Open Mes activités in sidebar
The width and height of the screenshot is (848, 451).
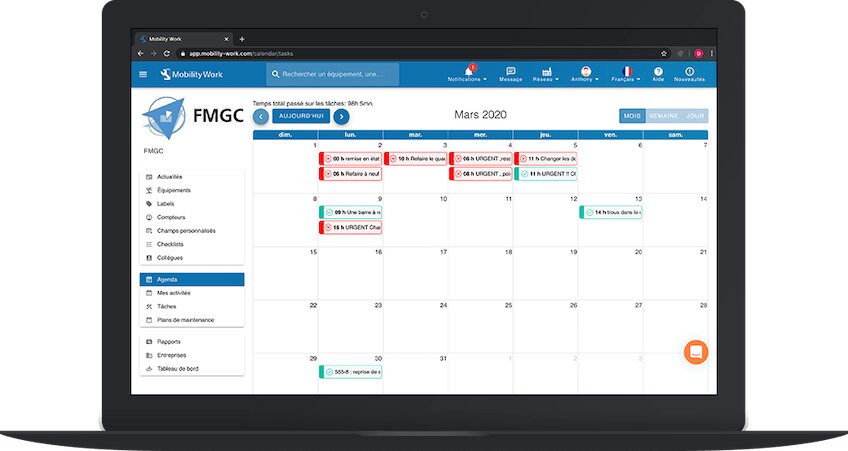(x=191, y=293)
